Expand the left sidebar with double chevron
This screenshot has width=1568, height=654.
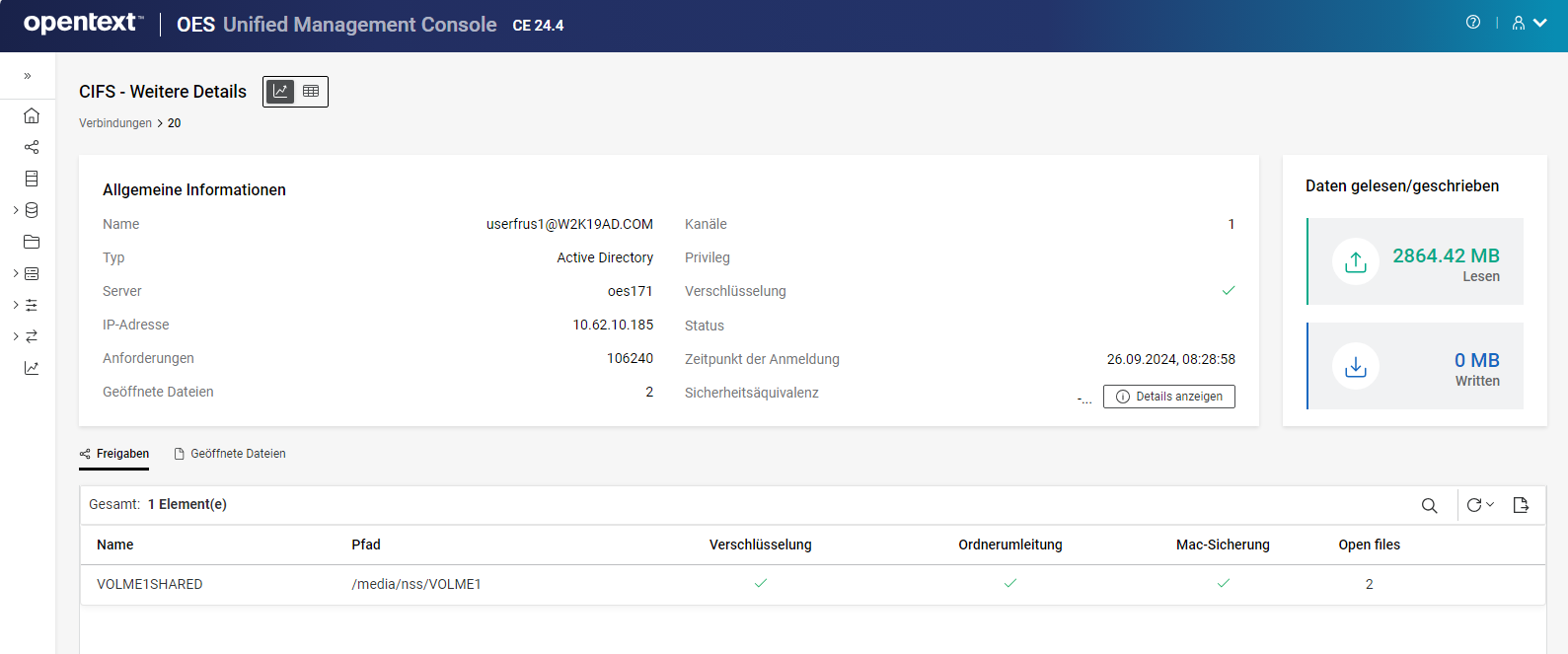28,76
